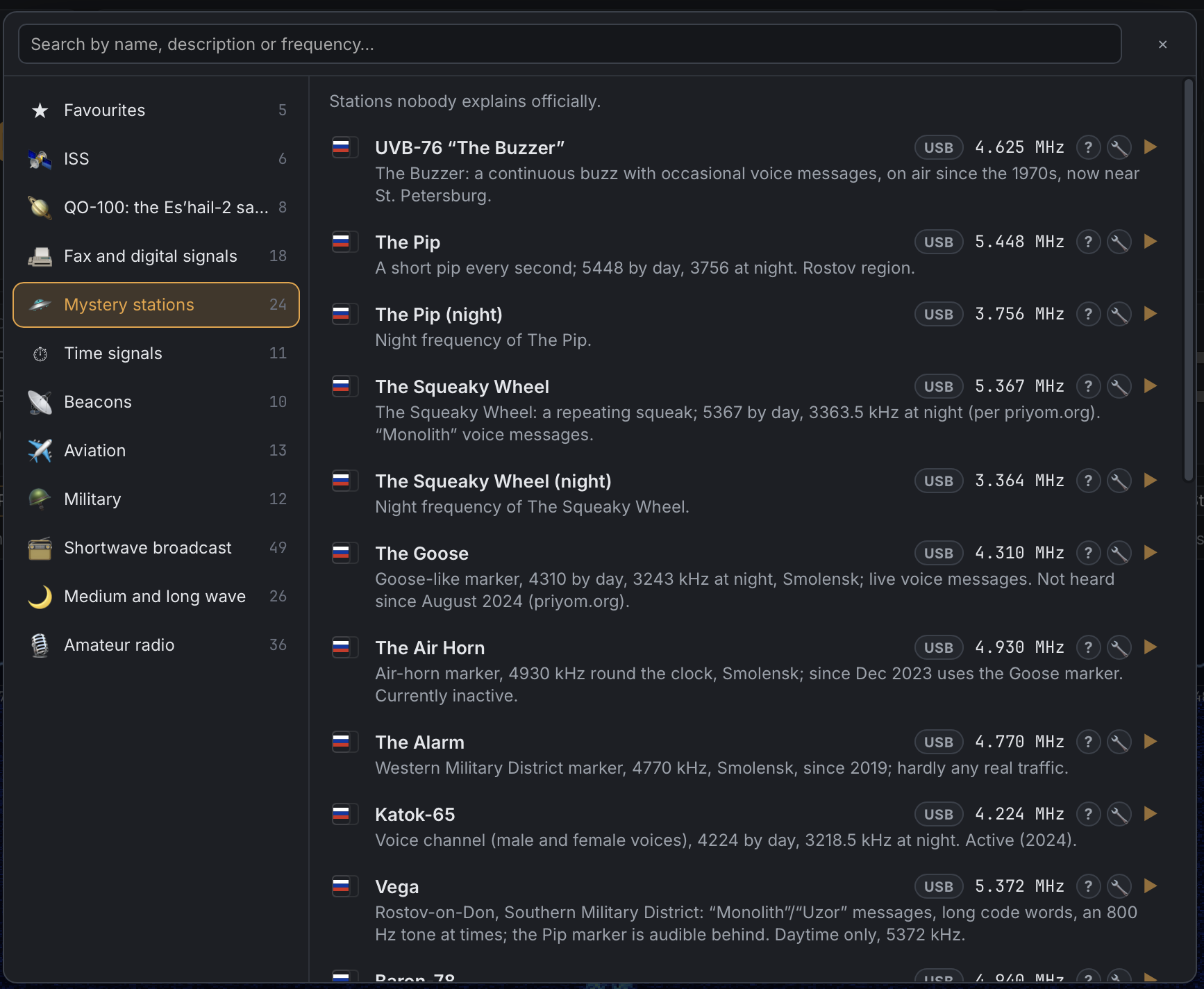Click wrench icon for UVB-76 The Buzzer
The width and height of the screenshot is (1204, 989).
pos(1119,147)
